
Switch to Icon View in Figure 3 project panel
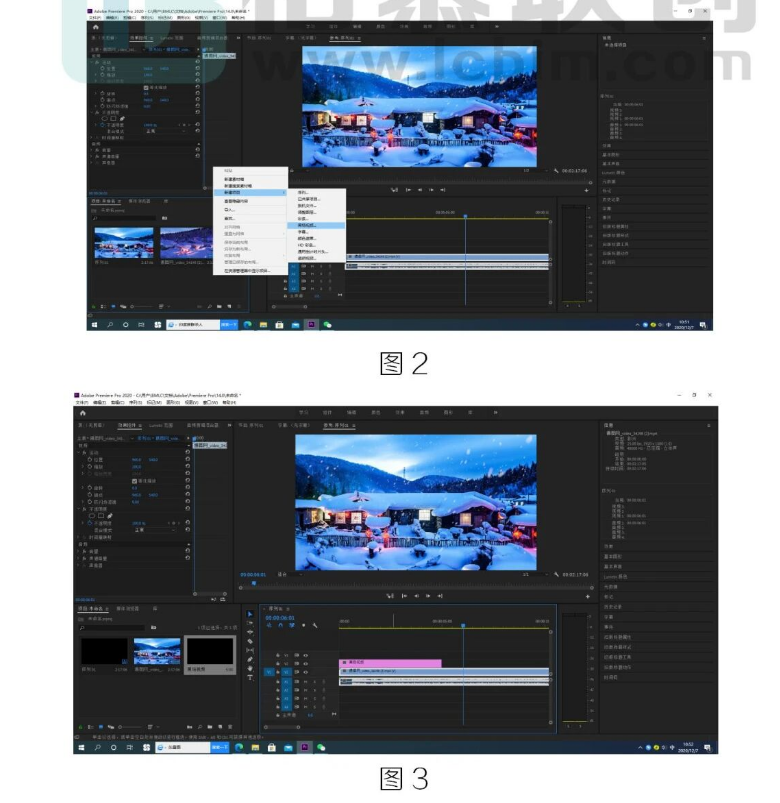point(101,727)
